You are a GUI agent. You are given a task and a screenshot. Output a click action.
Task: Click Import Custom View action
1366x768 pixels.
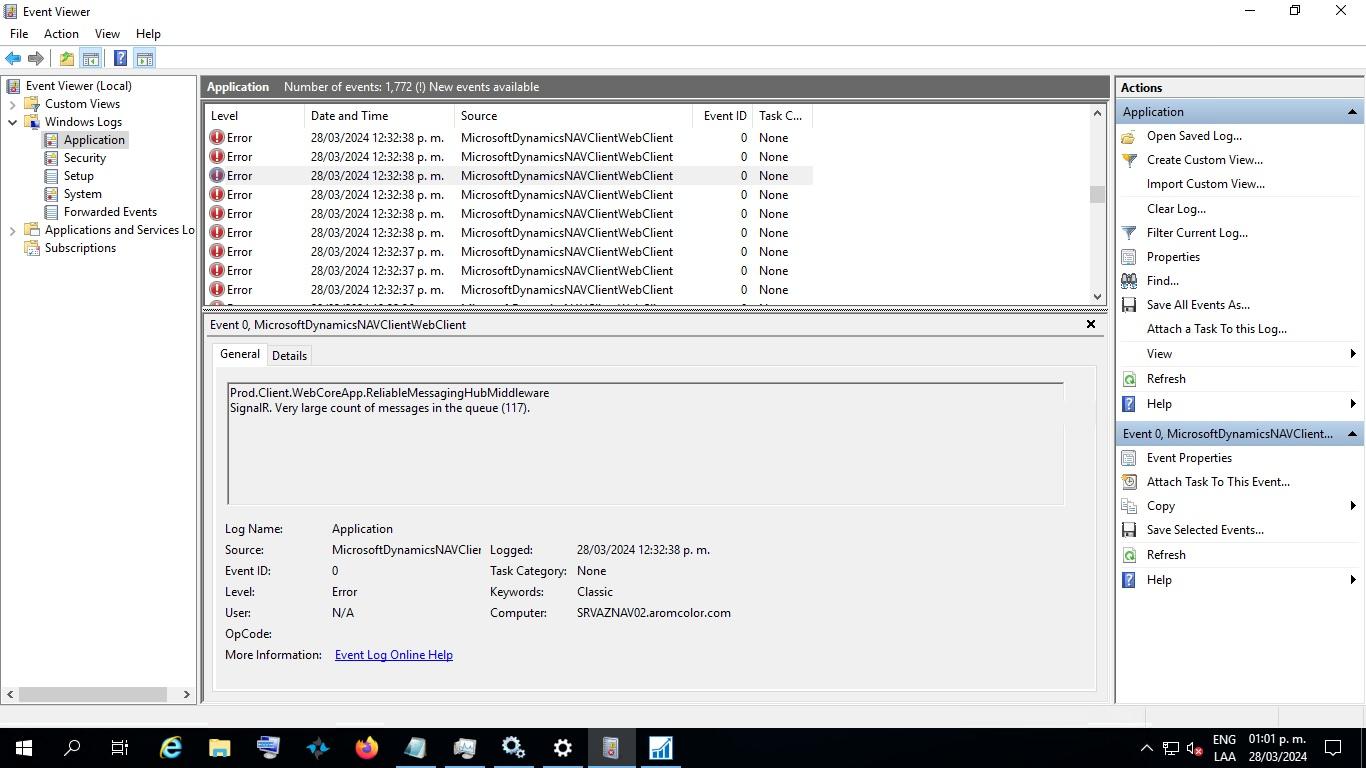[x=1205, y=184]
